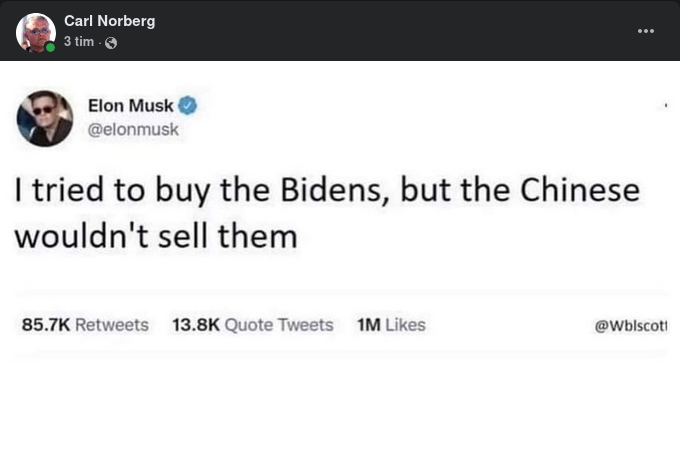Click the blue verified badge
The height and width of the screenshot is (456, 680).
point(187,106)
